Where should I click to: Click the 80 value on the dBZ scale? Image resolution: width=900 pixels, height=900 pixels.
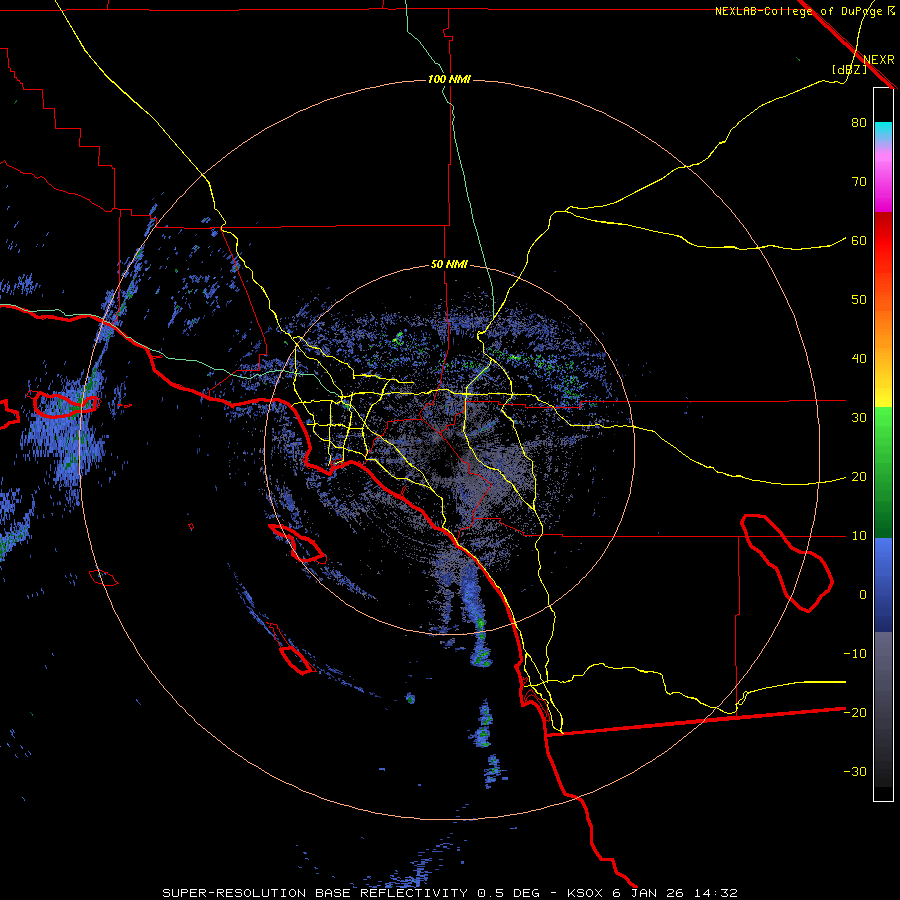tap(859, 123)
